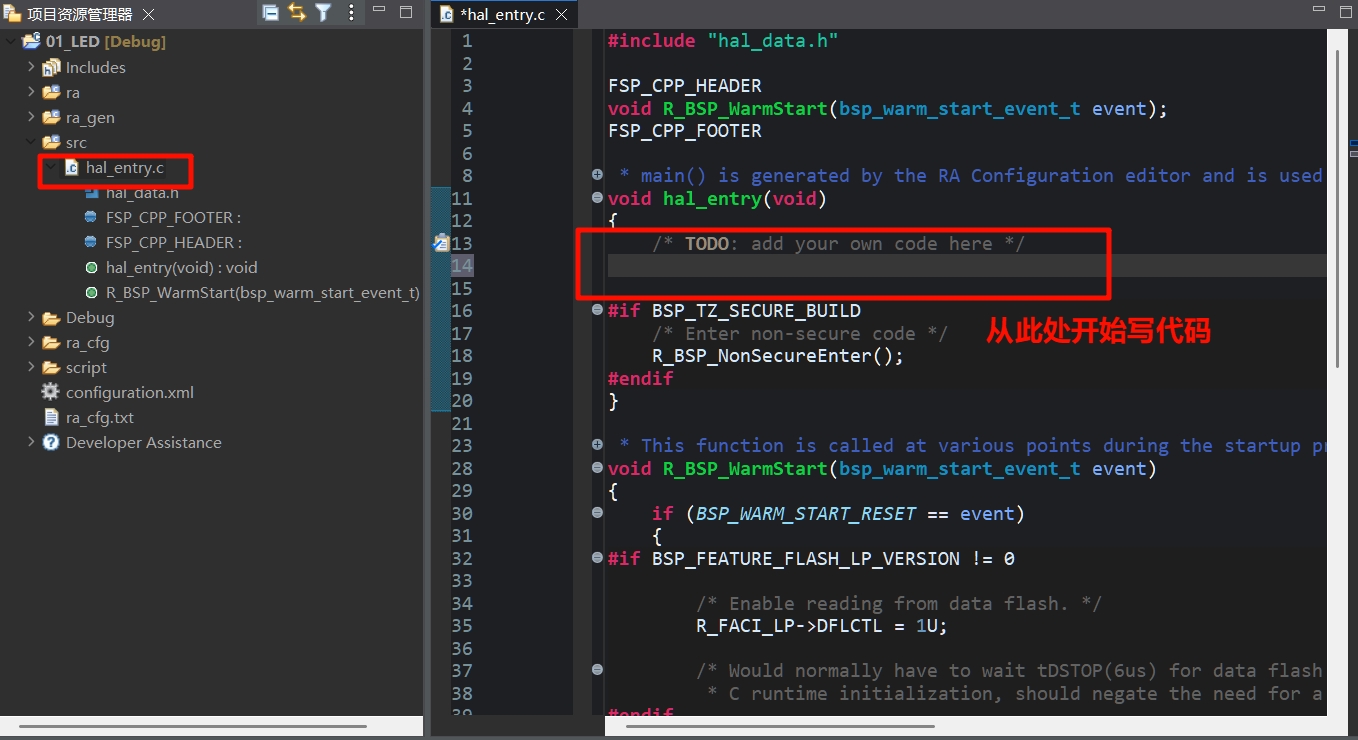Click the editor horizontal scrollbar
Image resolution: width=1358 pixels, height=740 pixels.
click(x=780, y=726)
